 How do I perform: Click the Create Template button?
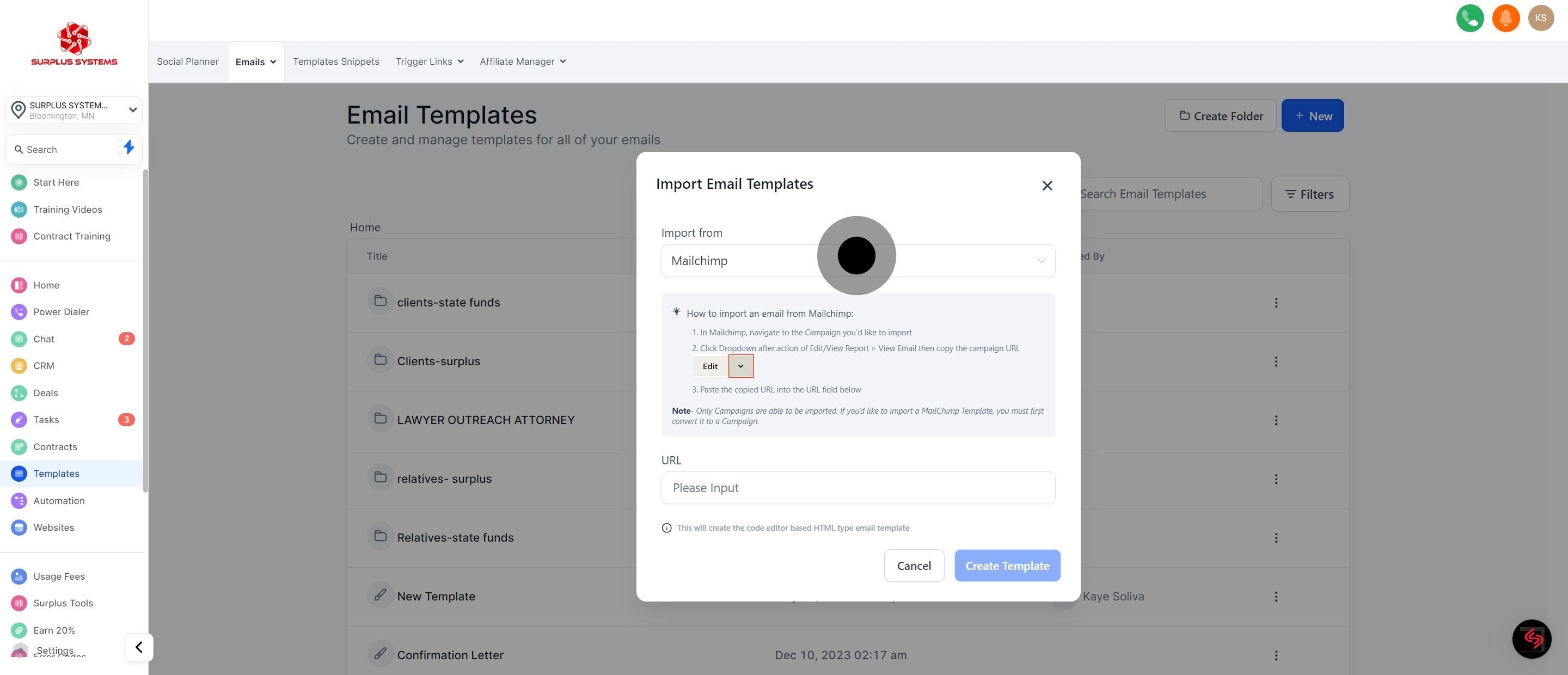click(x=1007, y=566)
